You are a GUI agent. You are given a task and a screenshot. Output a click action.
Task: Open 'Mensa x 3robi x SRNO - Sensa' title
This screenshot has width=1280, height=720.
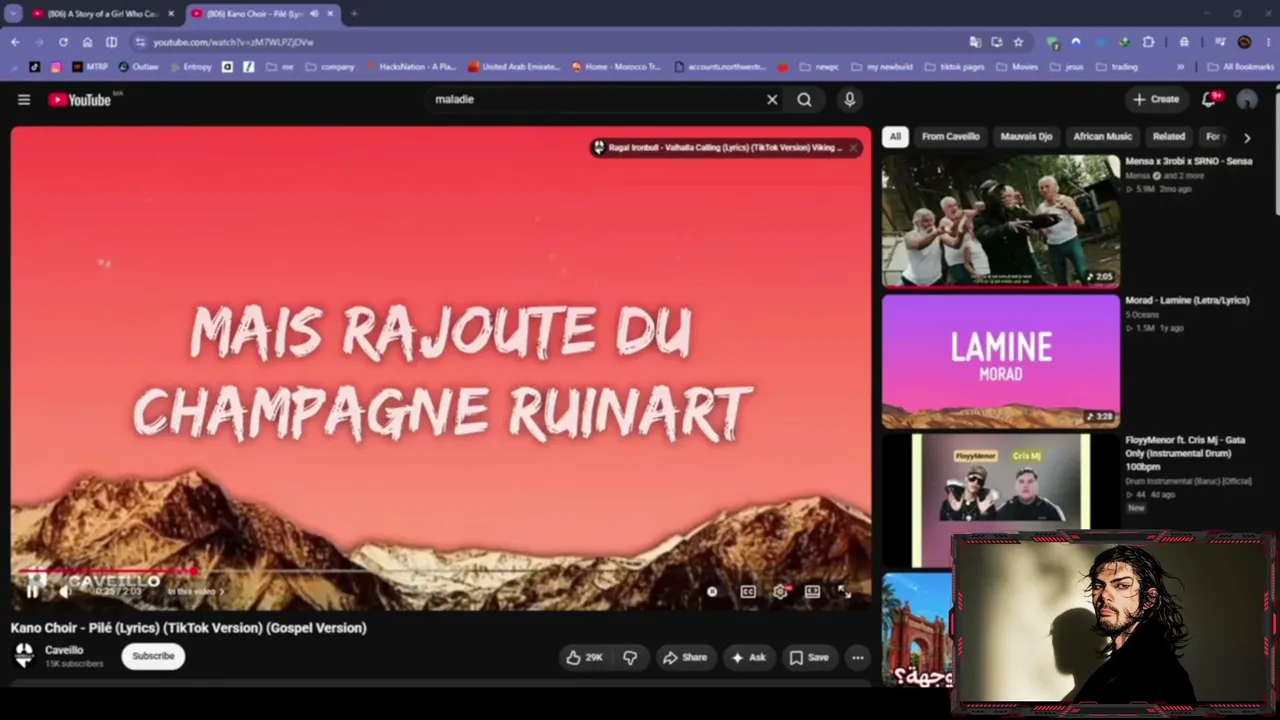1189,161
